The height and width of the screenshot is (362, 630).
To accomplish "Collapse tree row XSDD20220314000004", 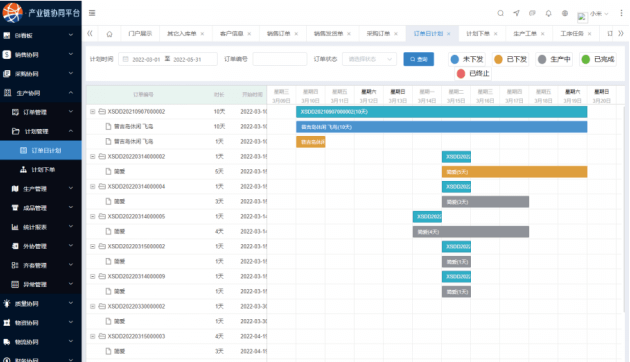I will [92, 186].
